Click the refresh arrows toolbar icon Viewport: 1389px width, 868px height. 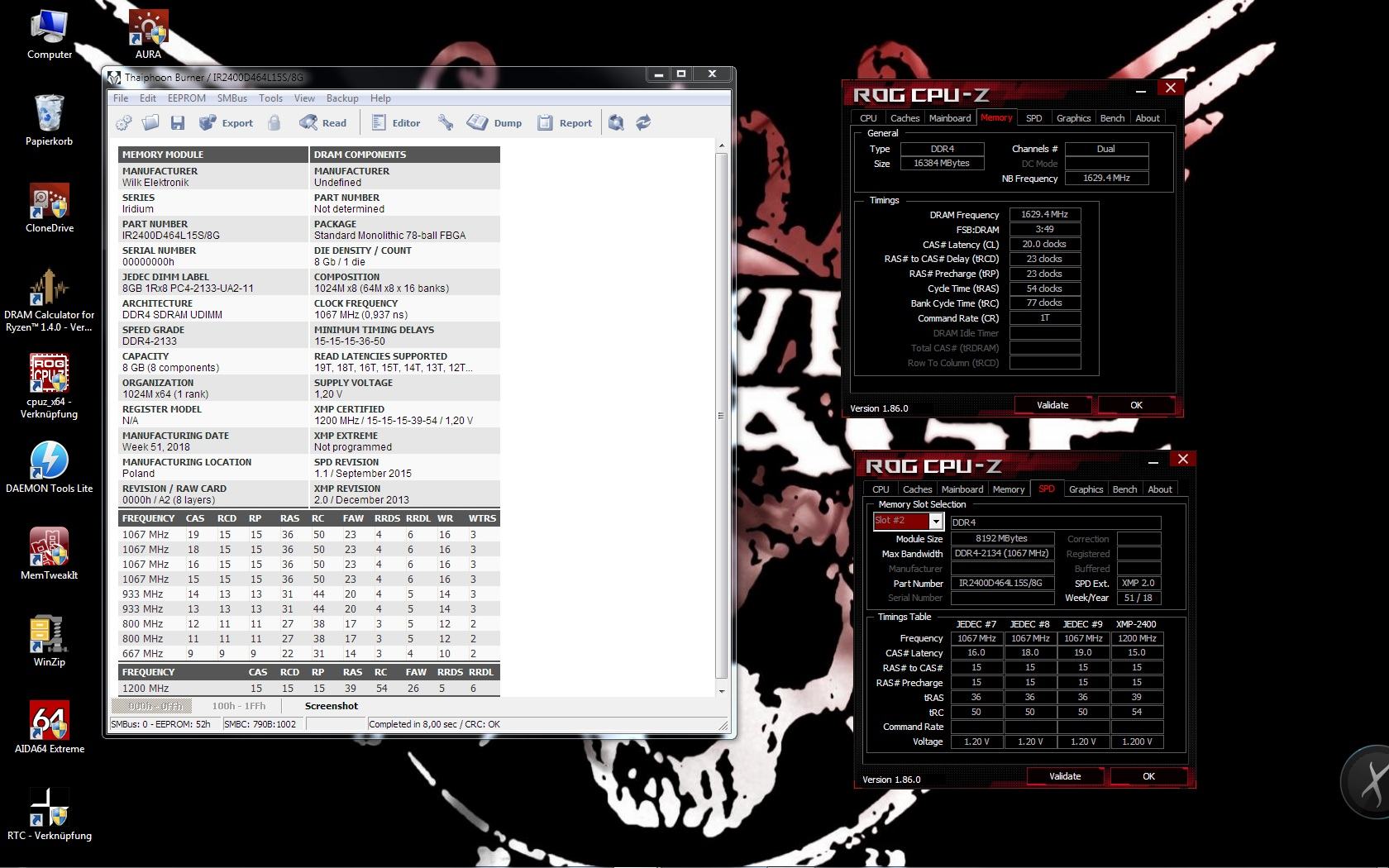(643, 122)
